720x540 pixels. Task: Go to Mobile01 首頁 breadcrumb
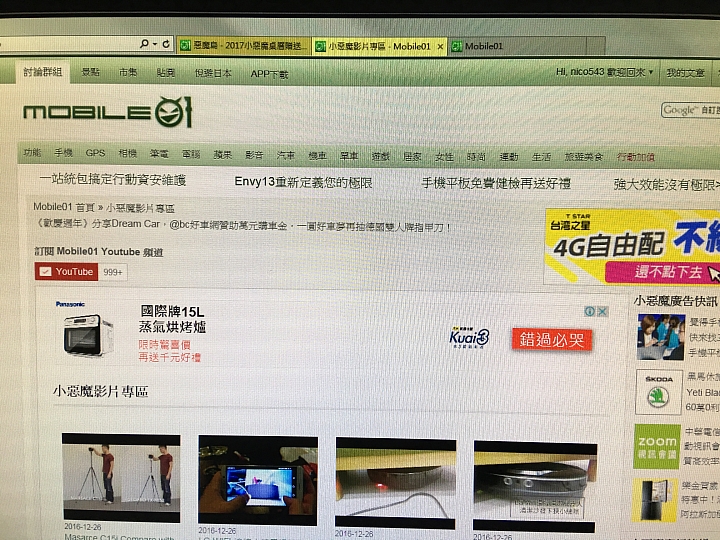tap(64, 207)
